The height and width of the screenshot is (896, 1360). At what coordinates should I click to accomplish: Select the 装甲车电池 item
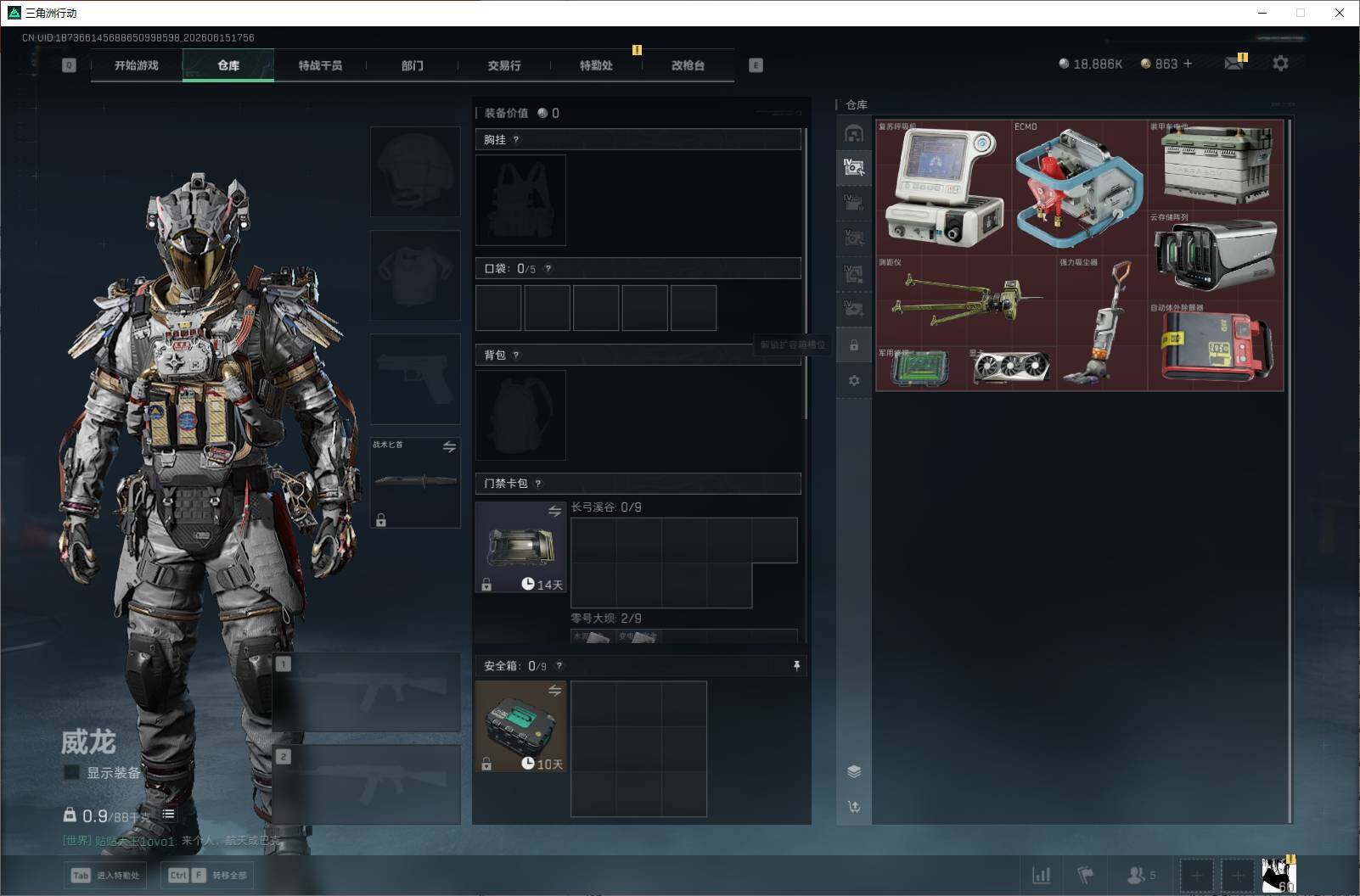point(1216,165)
